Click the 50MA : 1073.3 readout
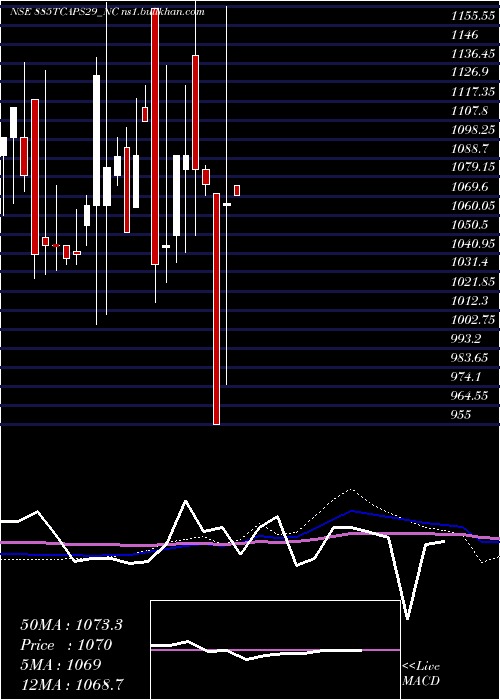500x700 pixels. click(x=71, y=625)
